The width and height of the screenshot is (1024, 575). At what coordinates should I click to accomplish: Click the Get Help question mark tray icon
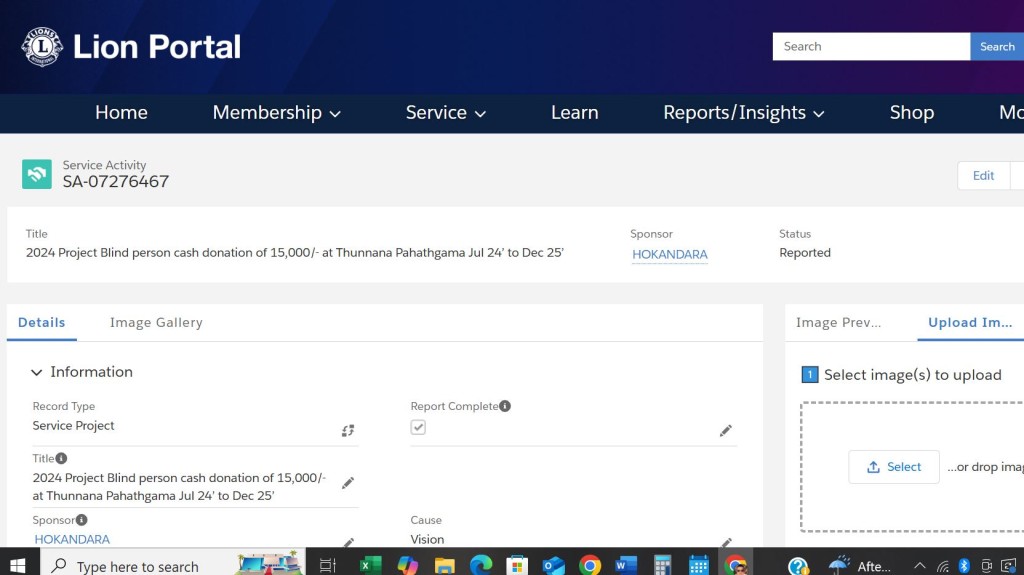(x=798, y=565)
